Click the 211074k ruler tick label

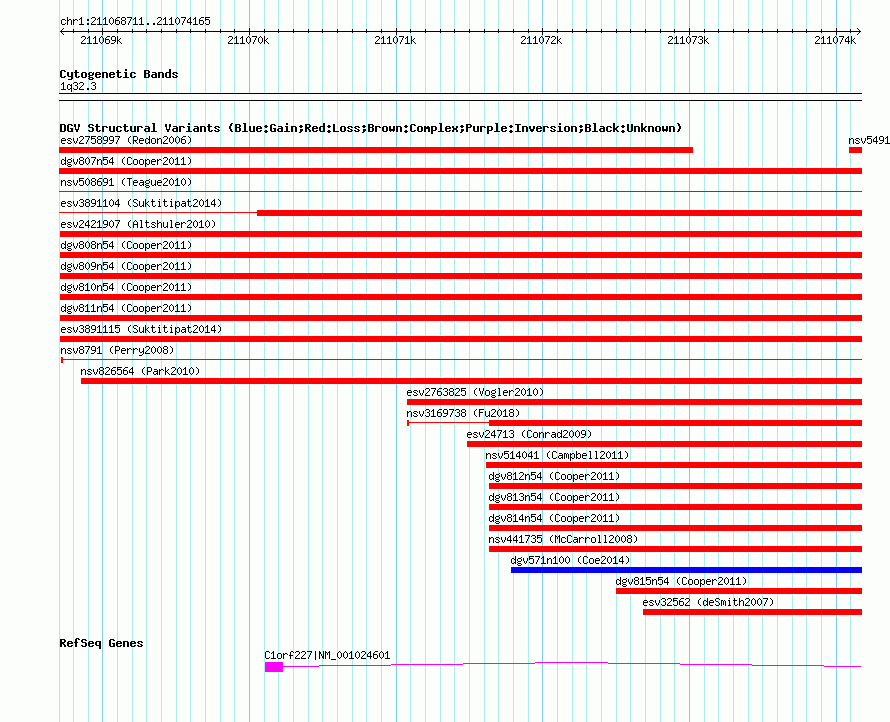click(x=835, y=40)
